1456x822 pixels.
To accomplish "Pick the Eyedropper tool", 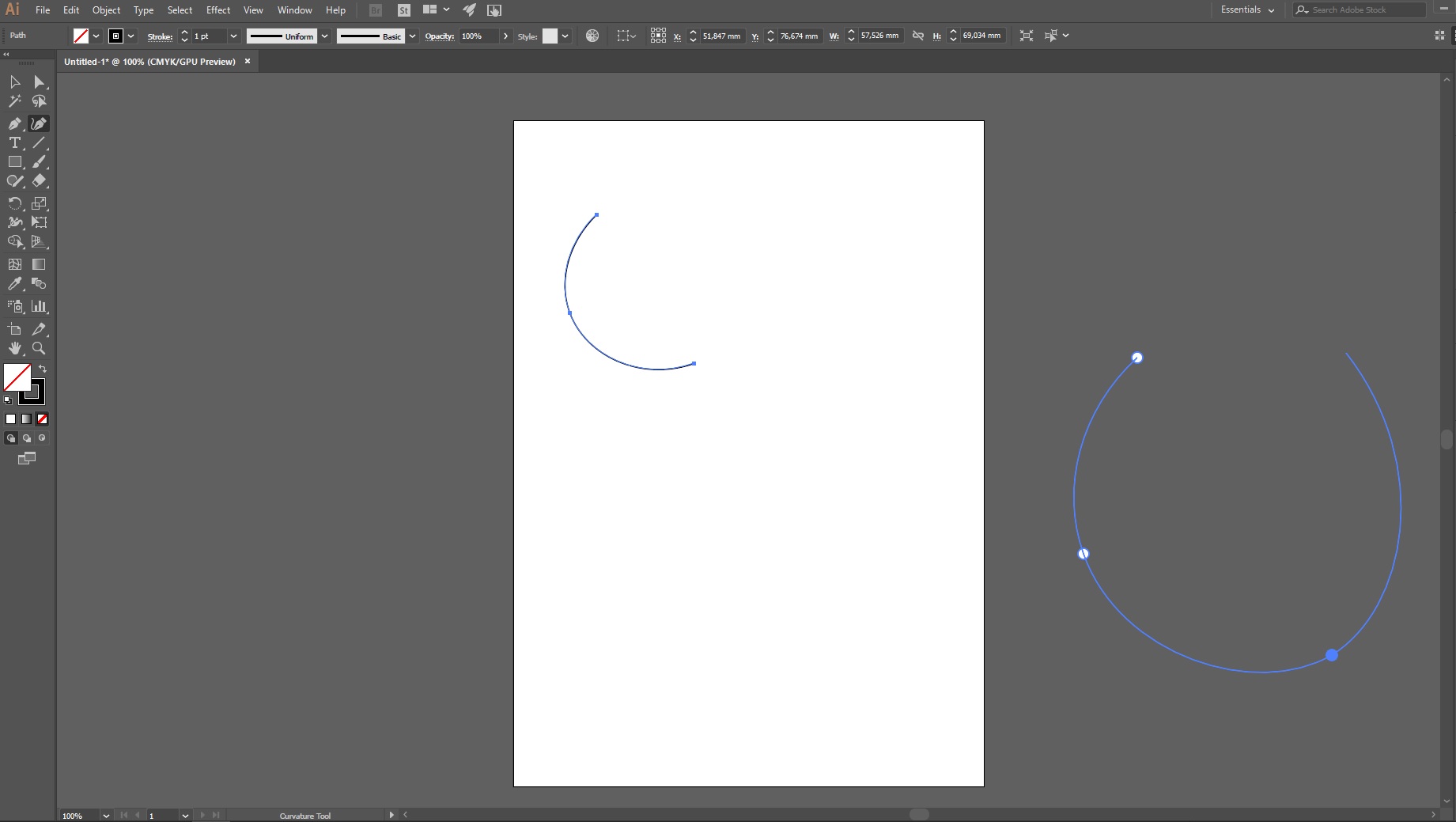I will click(14, 283).
